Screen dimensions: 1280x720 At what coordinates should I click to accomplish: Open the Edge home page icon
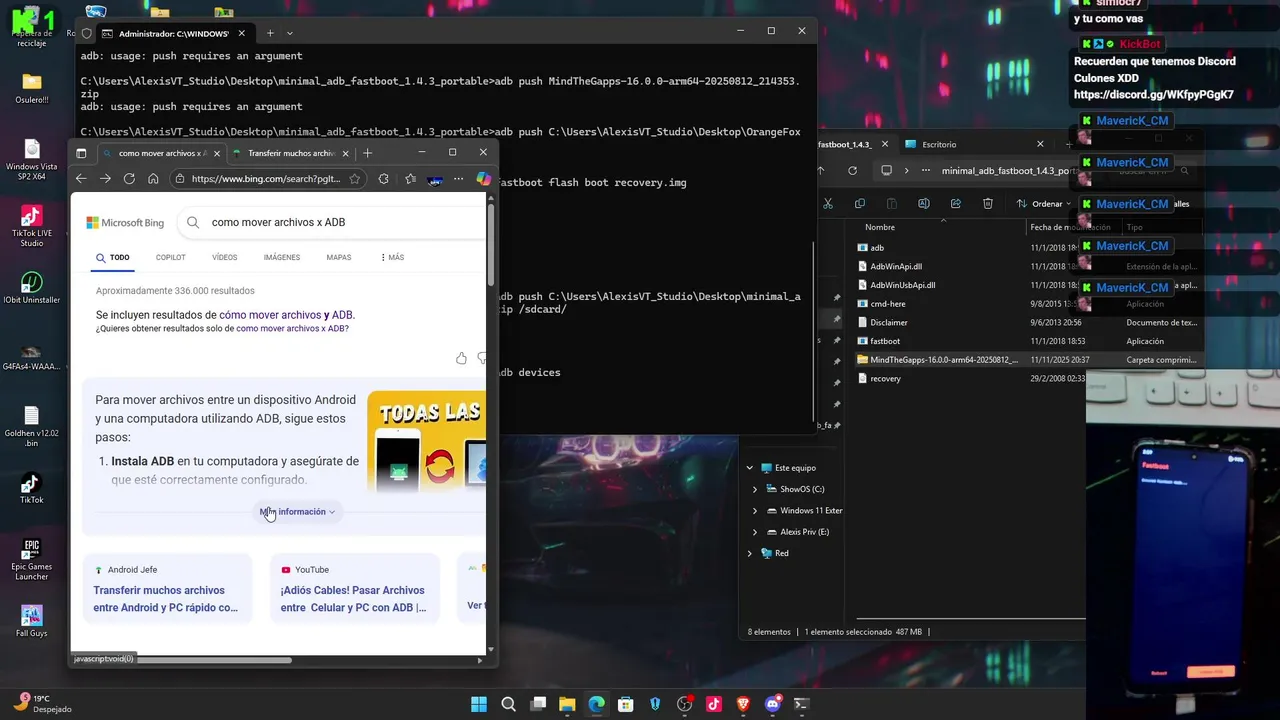click(153, 179)
